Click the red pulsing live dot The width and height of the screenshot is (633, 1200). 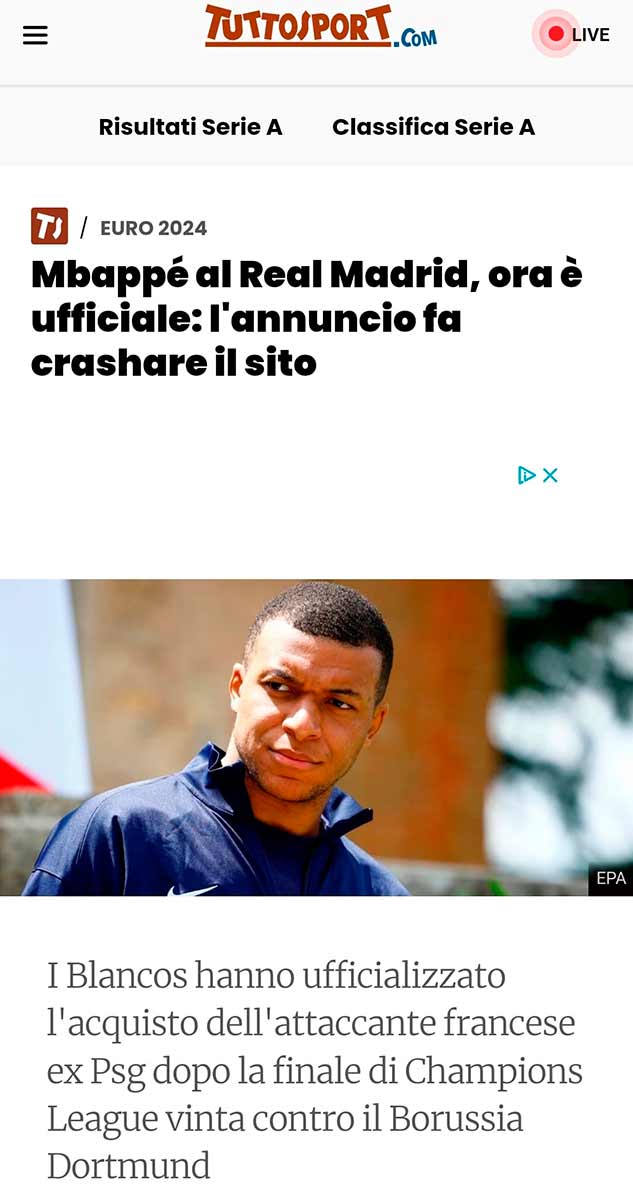point(555,34)
